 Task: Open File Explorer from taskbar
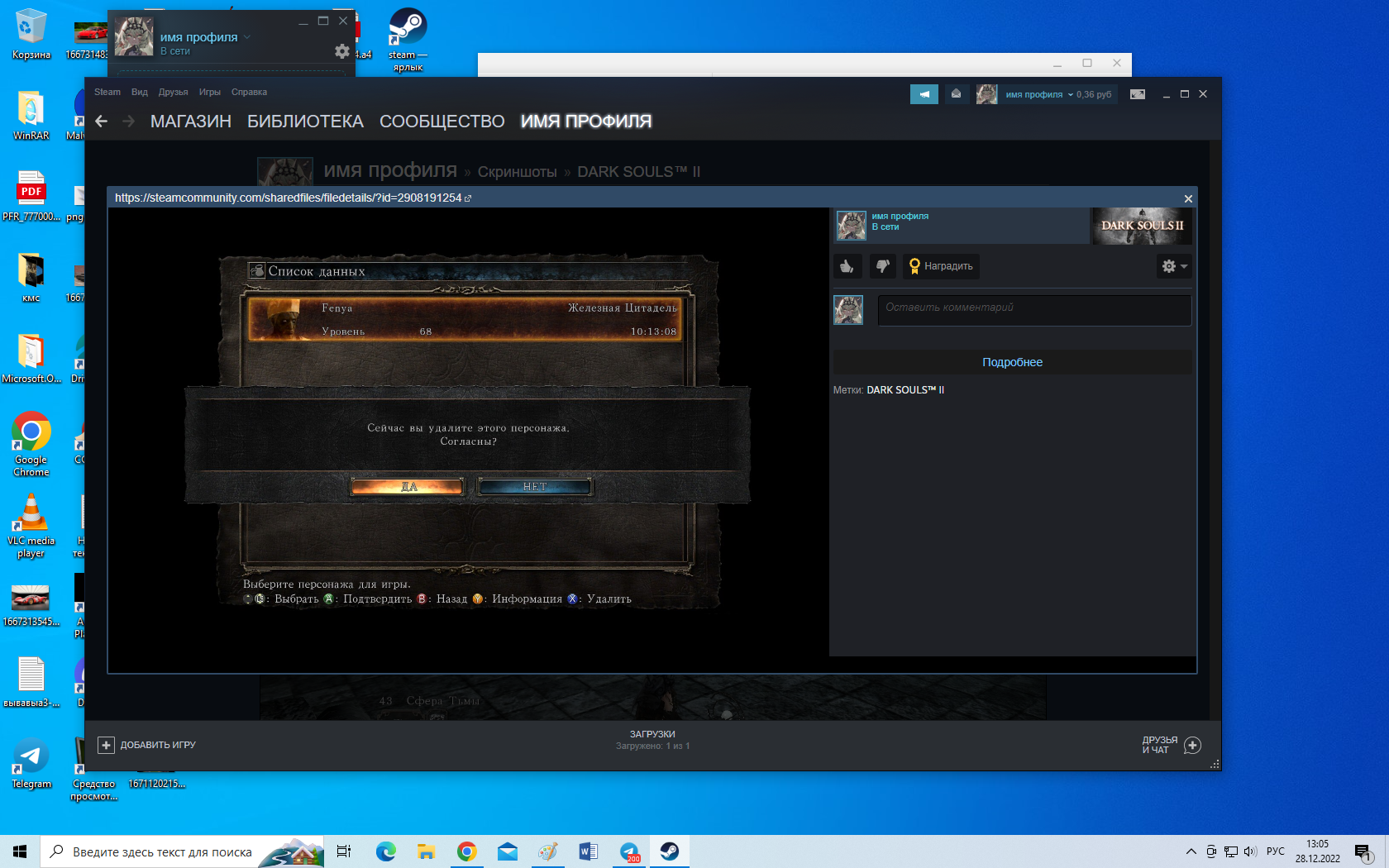427,851
